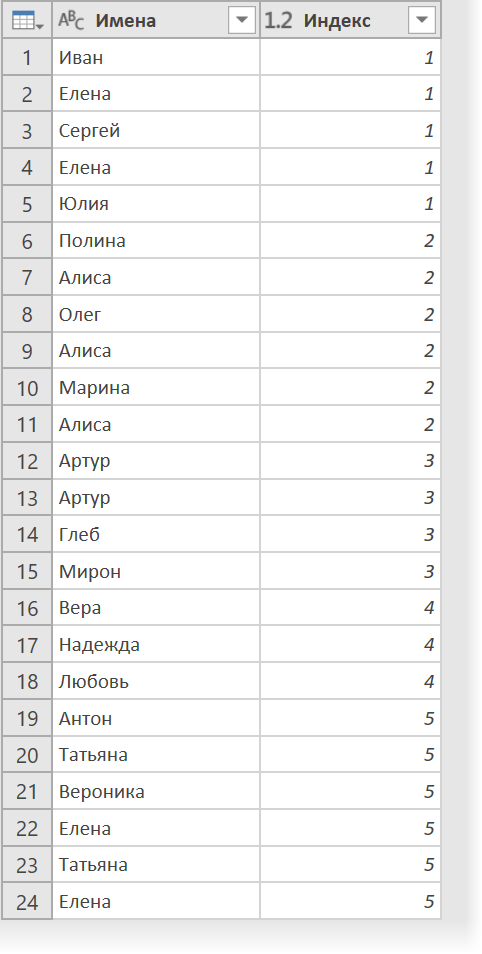
Task: Click the cell containing Надежда
Action: tap(156, 644)
